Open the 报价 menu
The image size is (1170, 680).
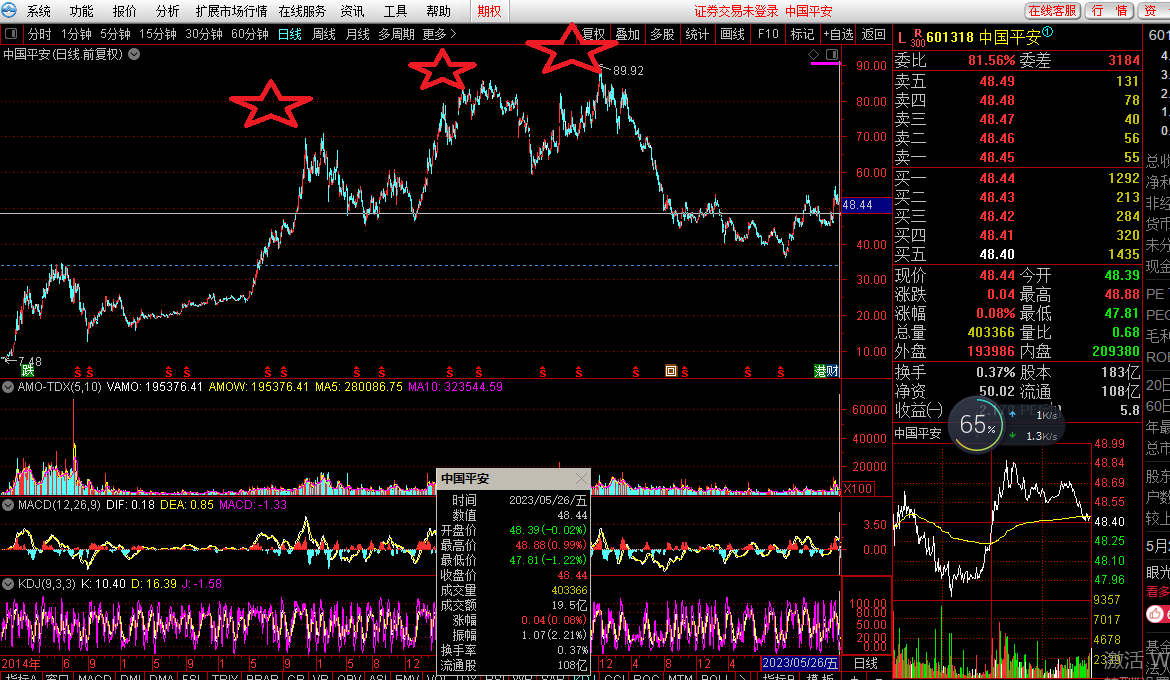125,11
